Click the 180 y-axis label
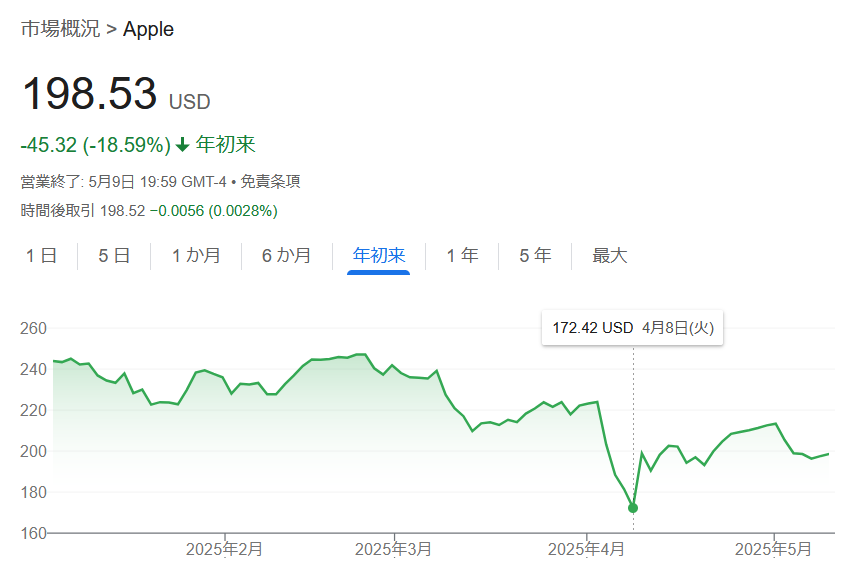 pyautogui.click(x=33, y=492)
